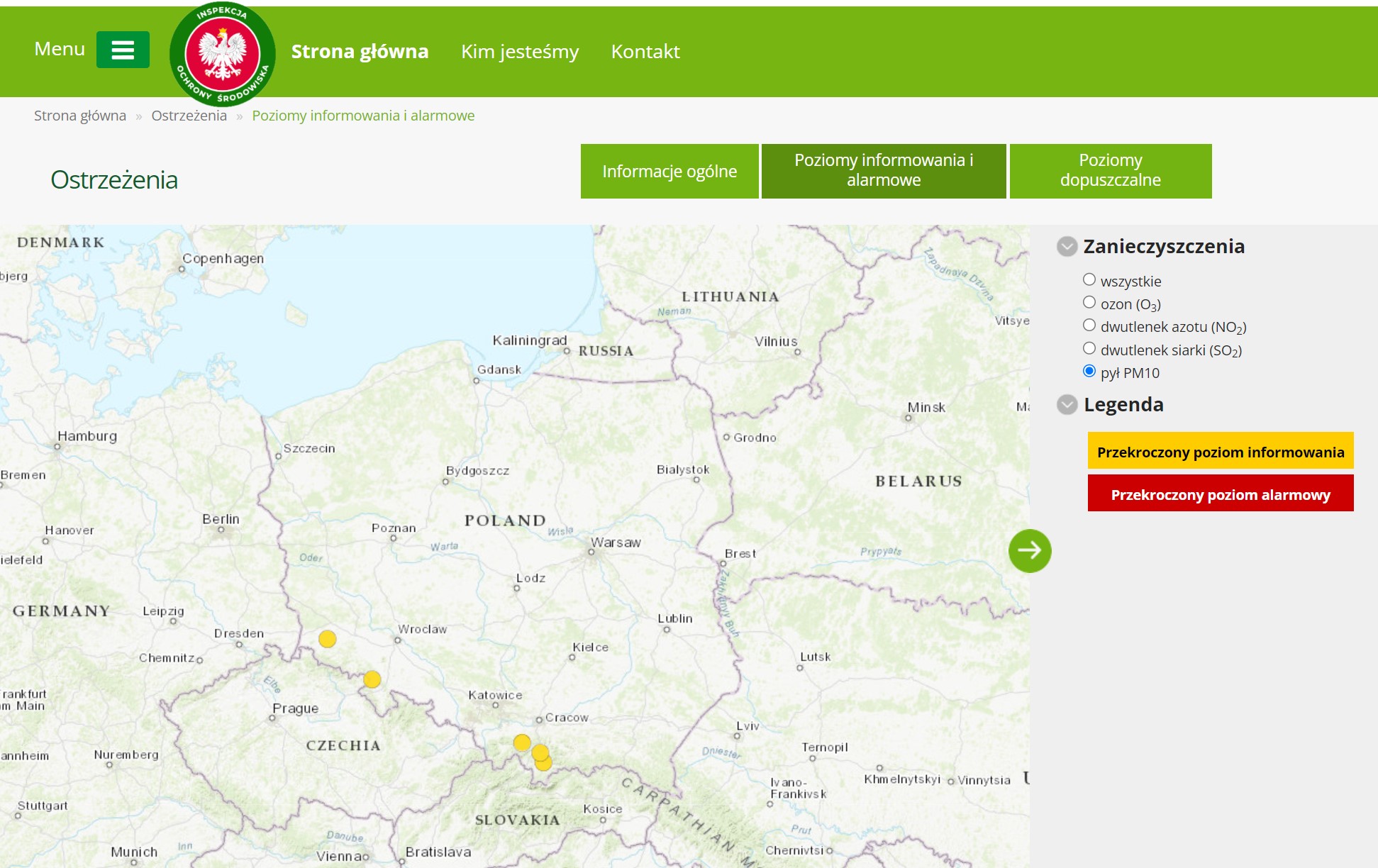This screenshot has height=868, width=1378.
Task: Click the yellow marker southwest of Wroclaw
Action: click(x=372, y=679)
